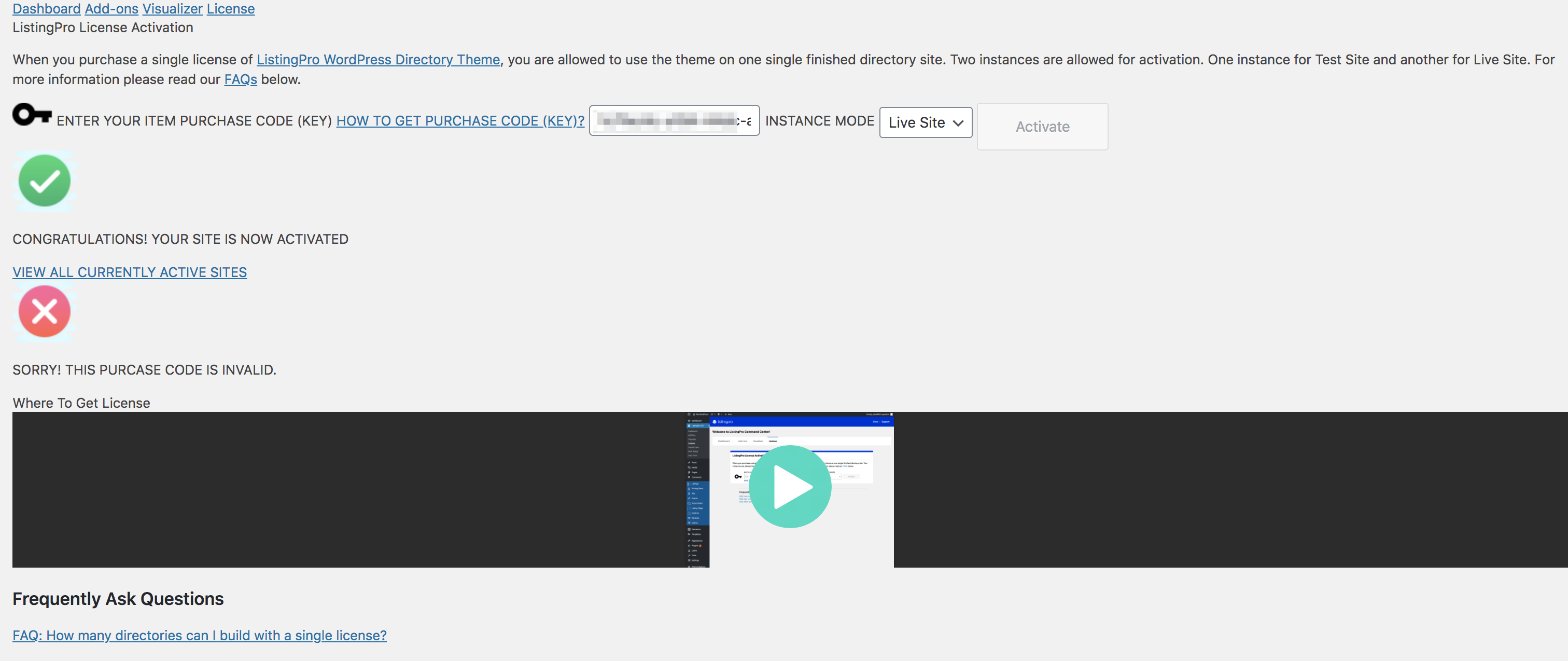Click the Sorry purchase code invalid message
Screen dimensions: 1568x661
tap(144, 370)
